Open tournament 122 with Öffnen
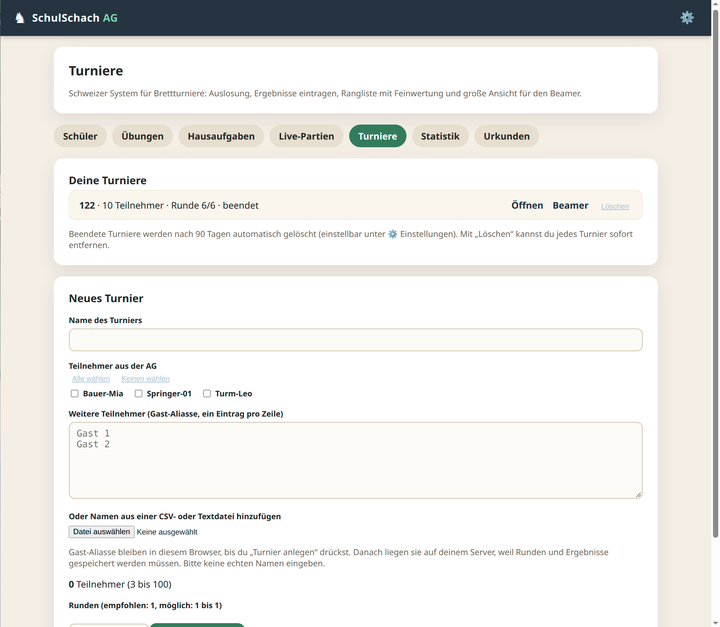720x627 pixels. 527,205
